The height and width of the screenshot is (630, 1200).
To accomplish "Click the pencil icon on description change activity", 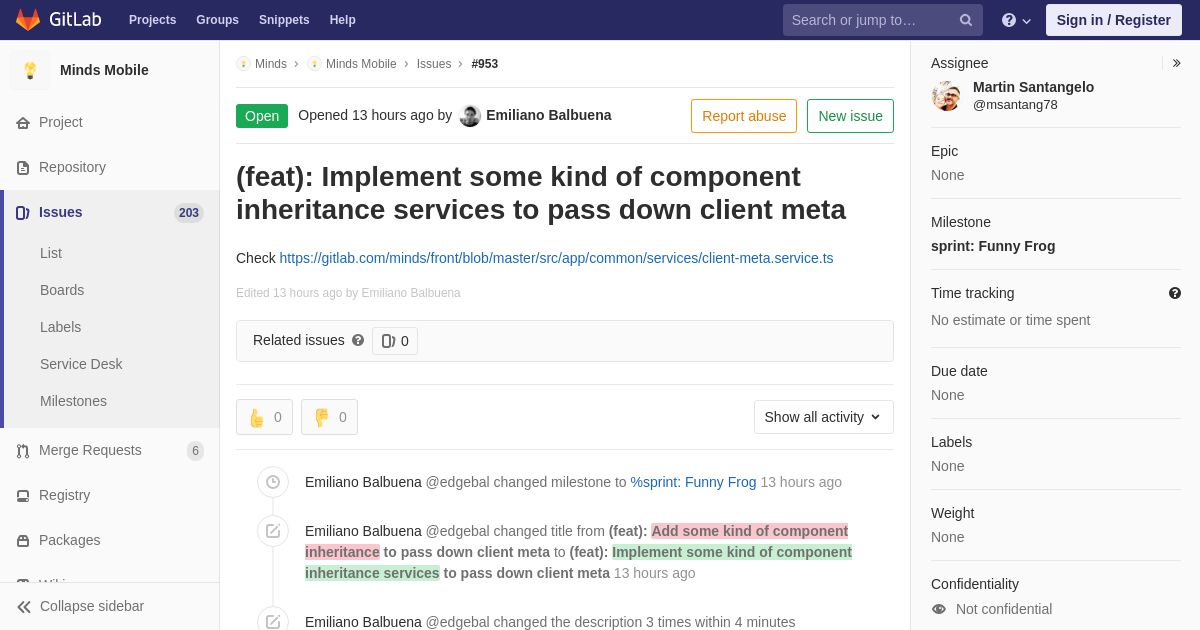I will [273, 622].
